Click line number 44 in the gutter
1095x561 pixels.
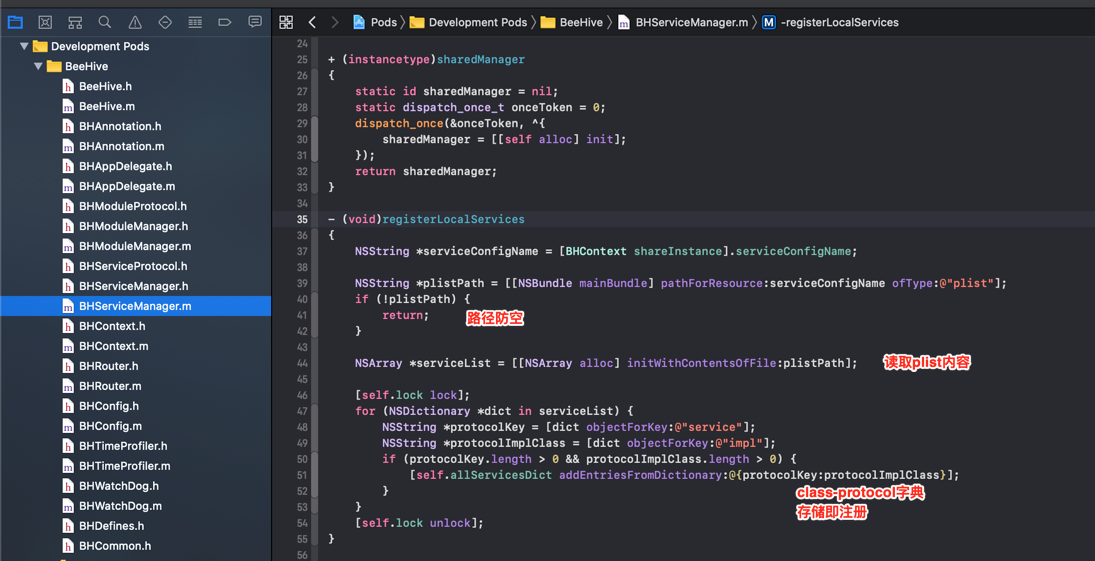[302, 363]
